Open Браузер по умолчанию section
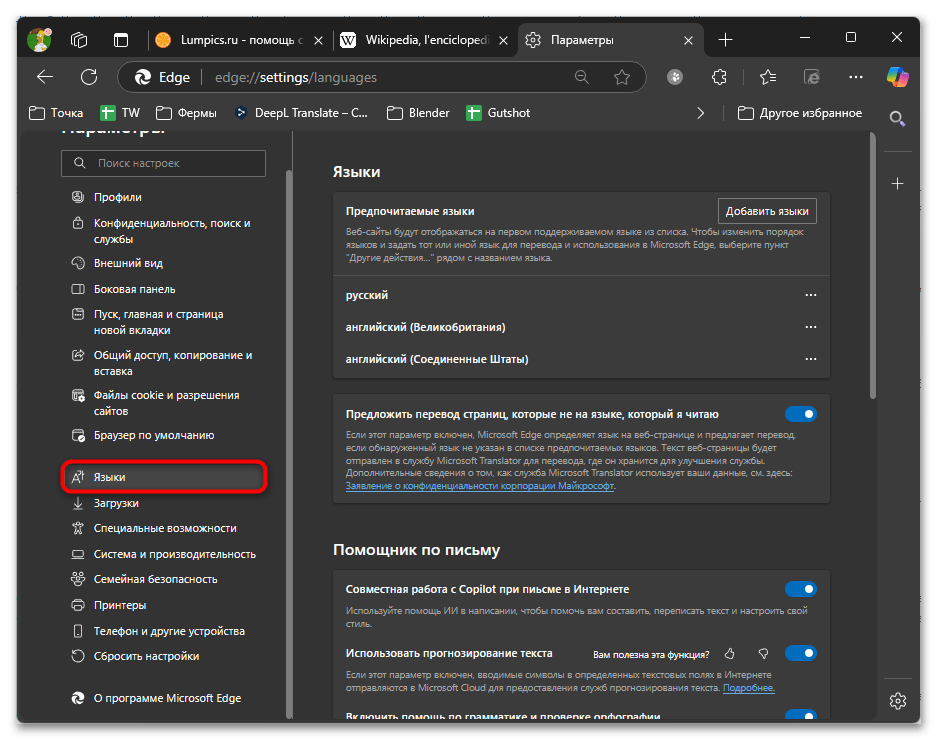This screenshot has height=740, width=937. [154, 435]
